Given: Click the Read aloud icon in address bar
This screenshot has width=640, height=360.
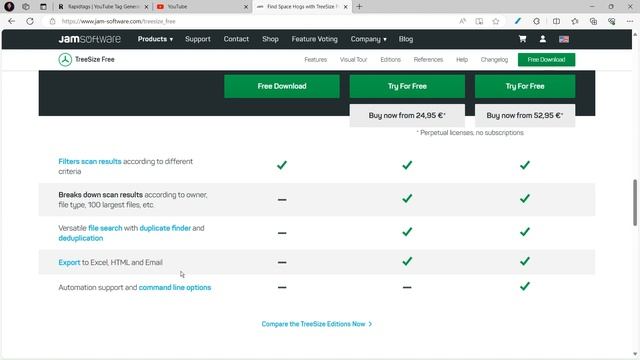Looking at the screenshot, I should coord(462,21).
